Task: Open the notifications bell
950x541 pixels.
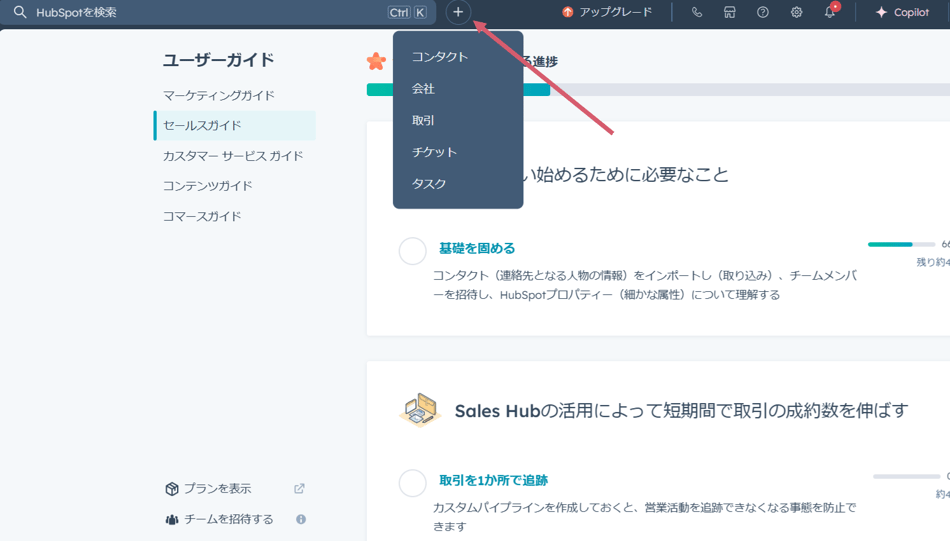Action: pos(830,12)
